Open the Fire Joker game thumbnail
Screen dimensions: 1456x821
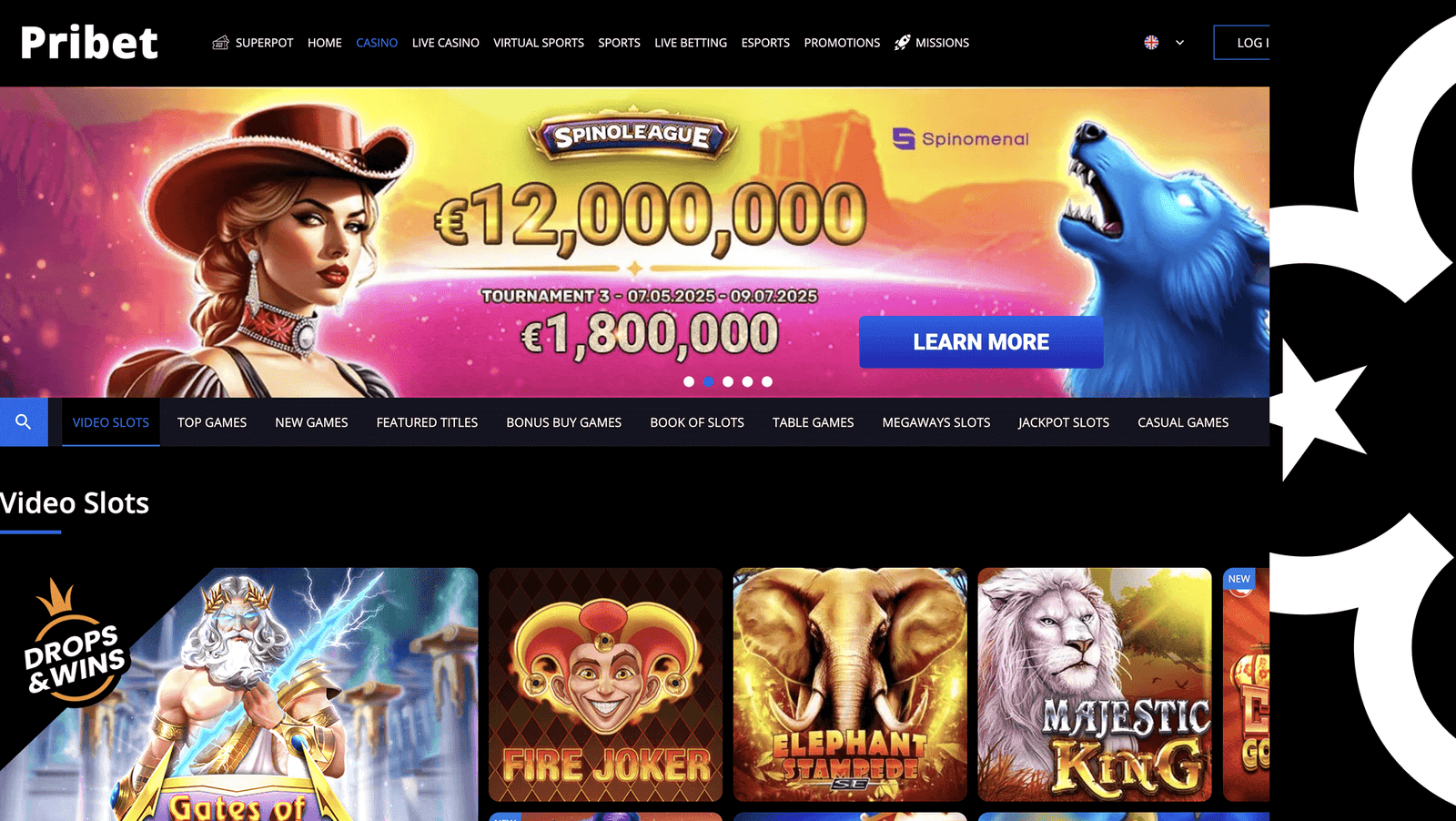click(x=605, y=684)
